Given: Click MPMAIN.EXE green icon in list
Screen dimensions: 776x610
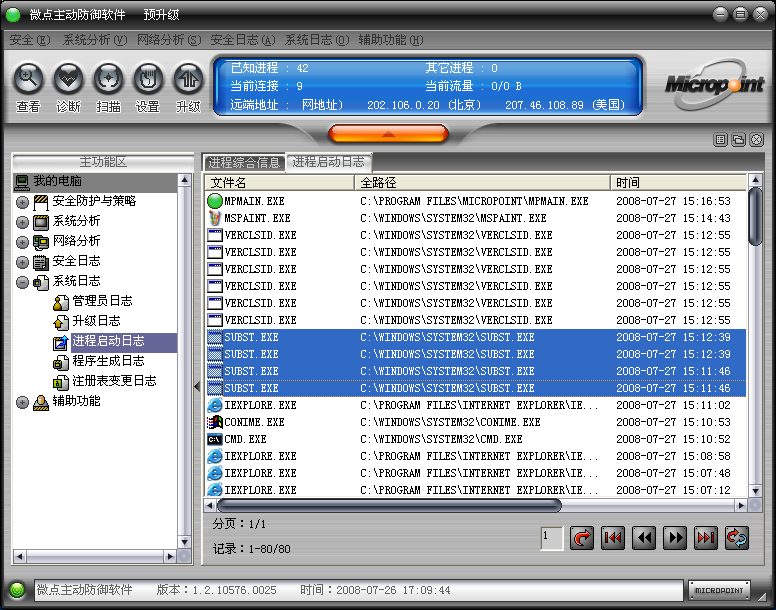Looking at the screenshot, I should coord(215,201).
